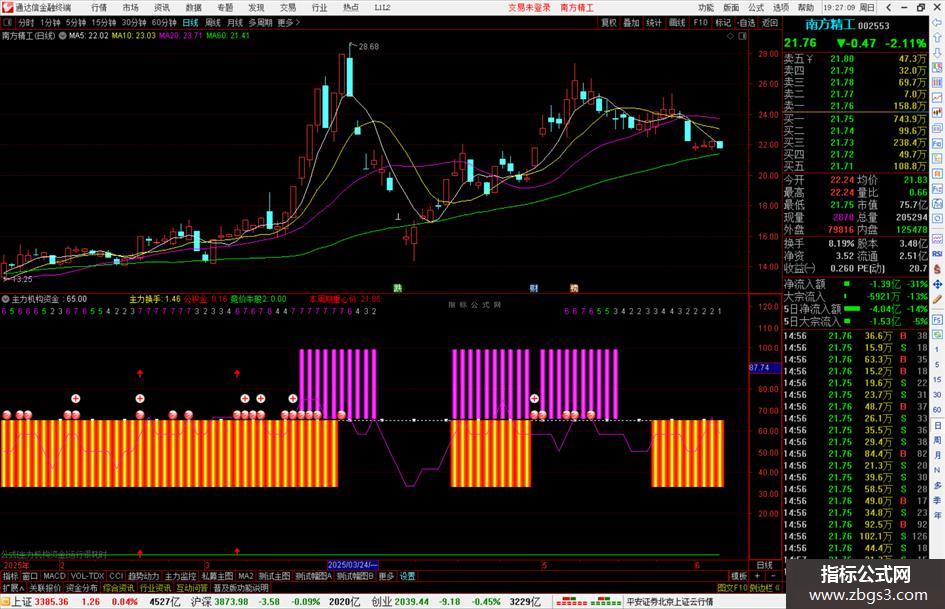The image size is (945, 609).
Task: Open the candlestick chart icon in right sidebar
Action: click(x=937, y=113)
